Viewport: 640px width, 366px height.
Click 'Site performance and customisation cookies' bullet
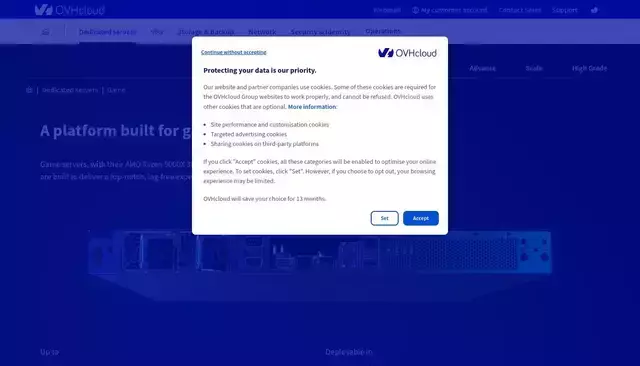pos(269,124)
